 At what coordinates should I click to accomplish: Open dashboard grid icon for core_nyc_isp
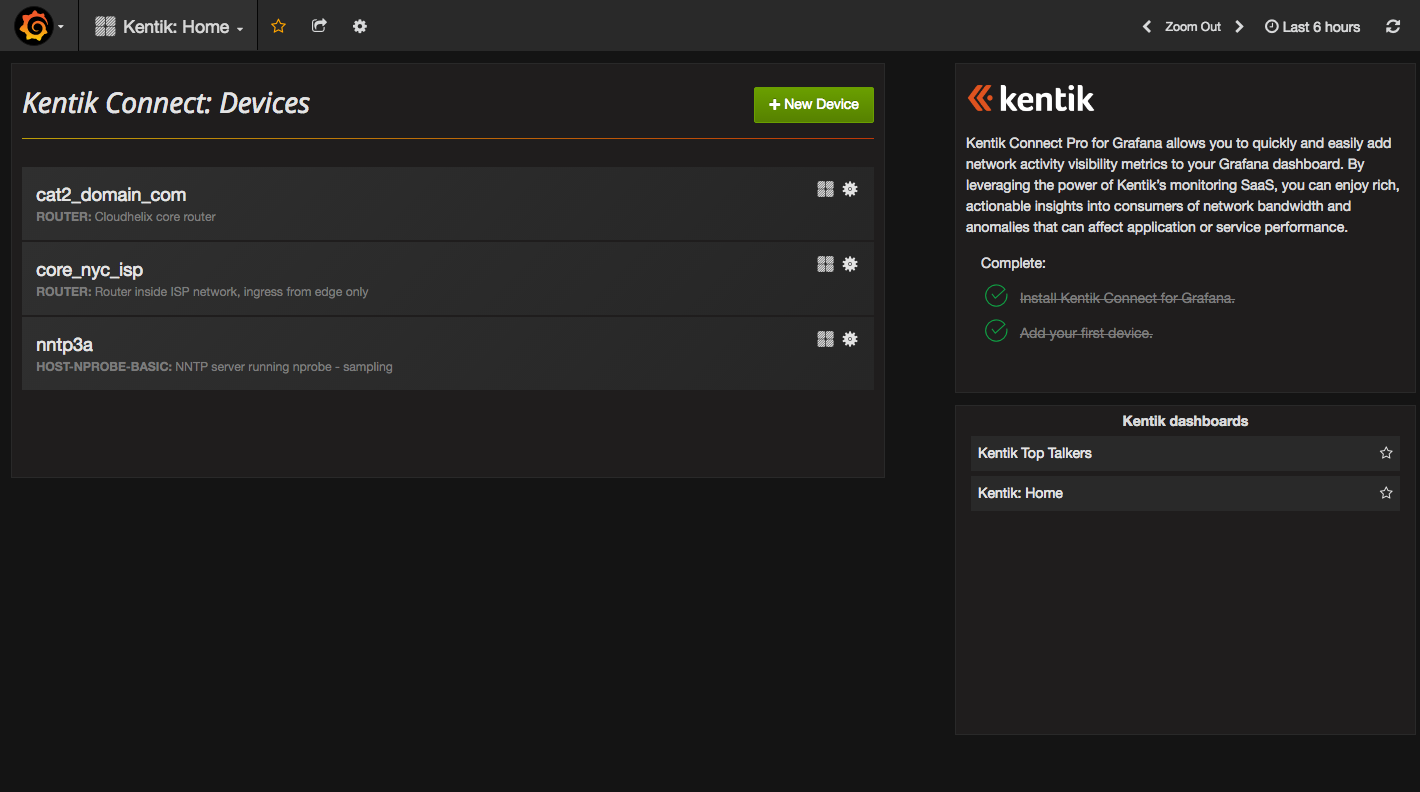825,264
